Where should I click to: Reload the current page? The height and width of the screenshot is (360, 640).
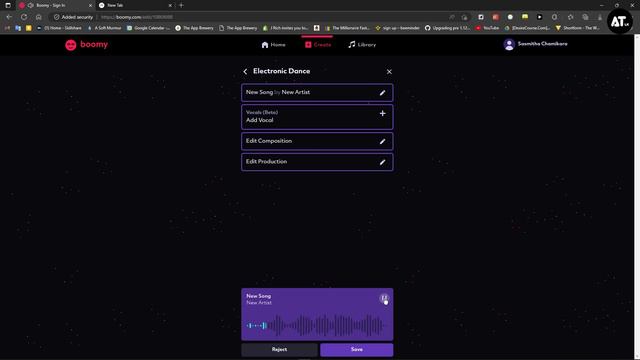tap(24, 17)
